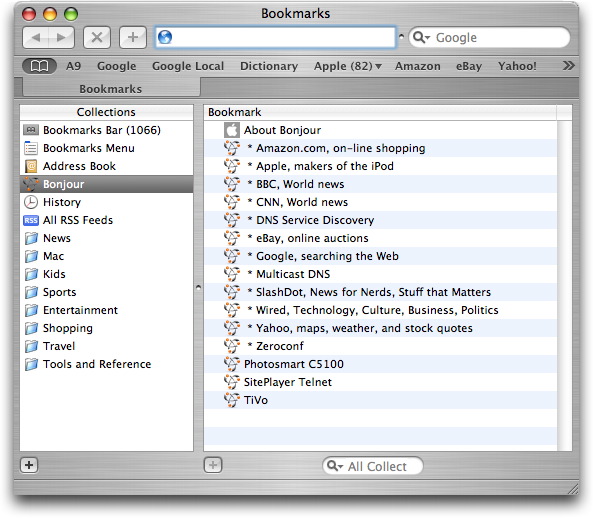
Task: Click the divider handle between the panes
Action: coord(198,287)
